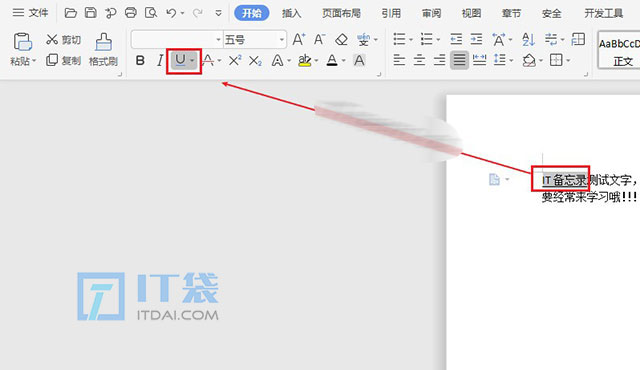
Task: Toggle subscript X₂ formatting
Action: pos(256,61)
